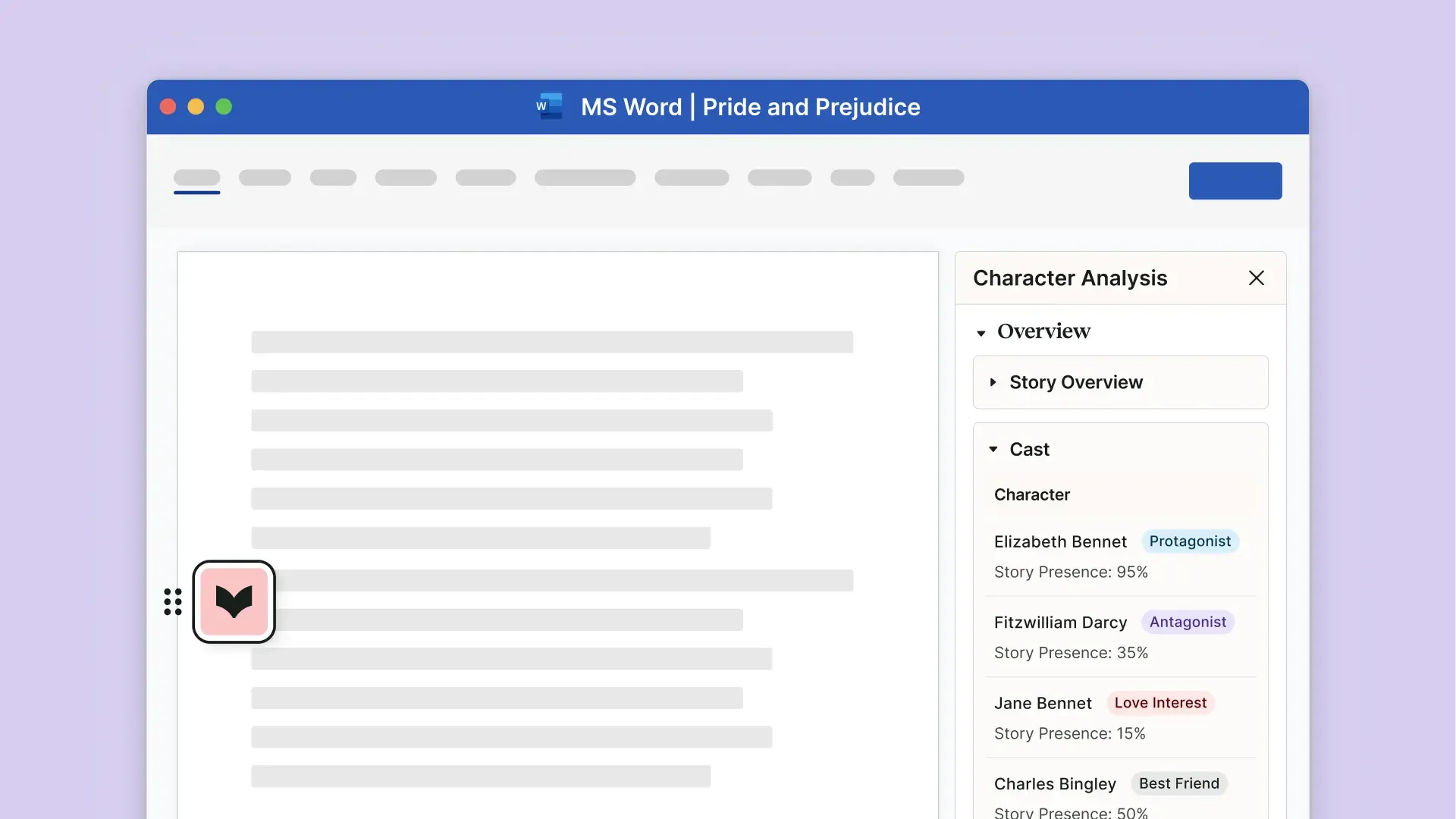The height and width of the screenshot is (819, 1456).
Task: Click Story Presence: 35% text
Action: pyautogui.click(x=1071, y=653)
